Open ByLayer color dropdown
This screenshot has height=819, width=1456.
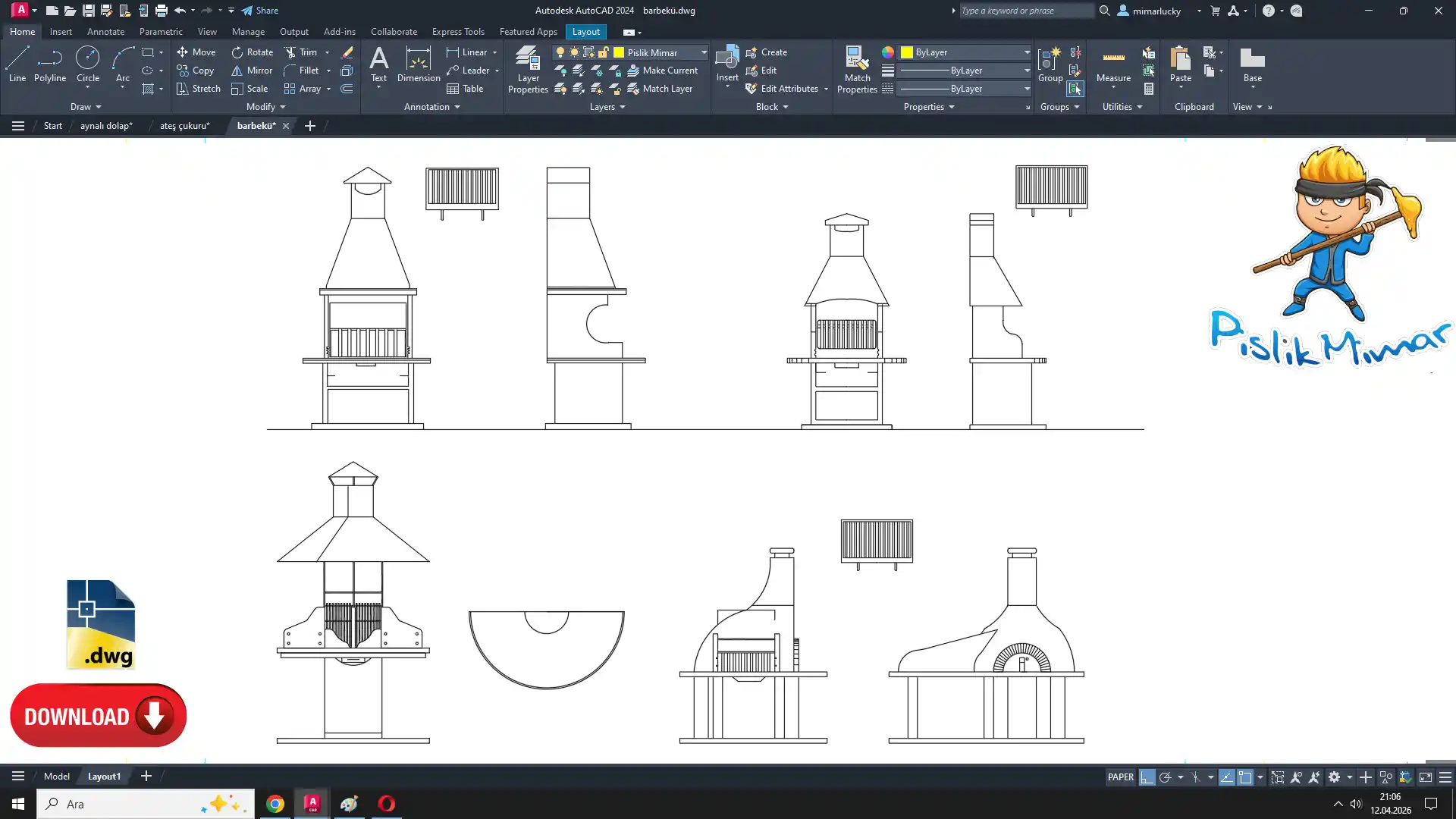coord(1027,52)
